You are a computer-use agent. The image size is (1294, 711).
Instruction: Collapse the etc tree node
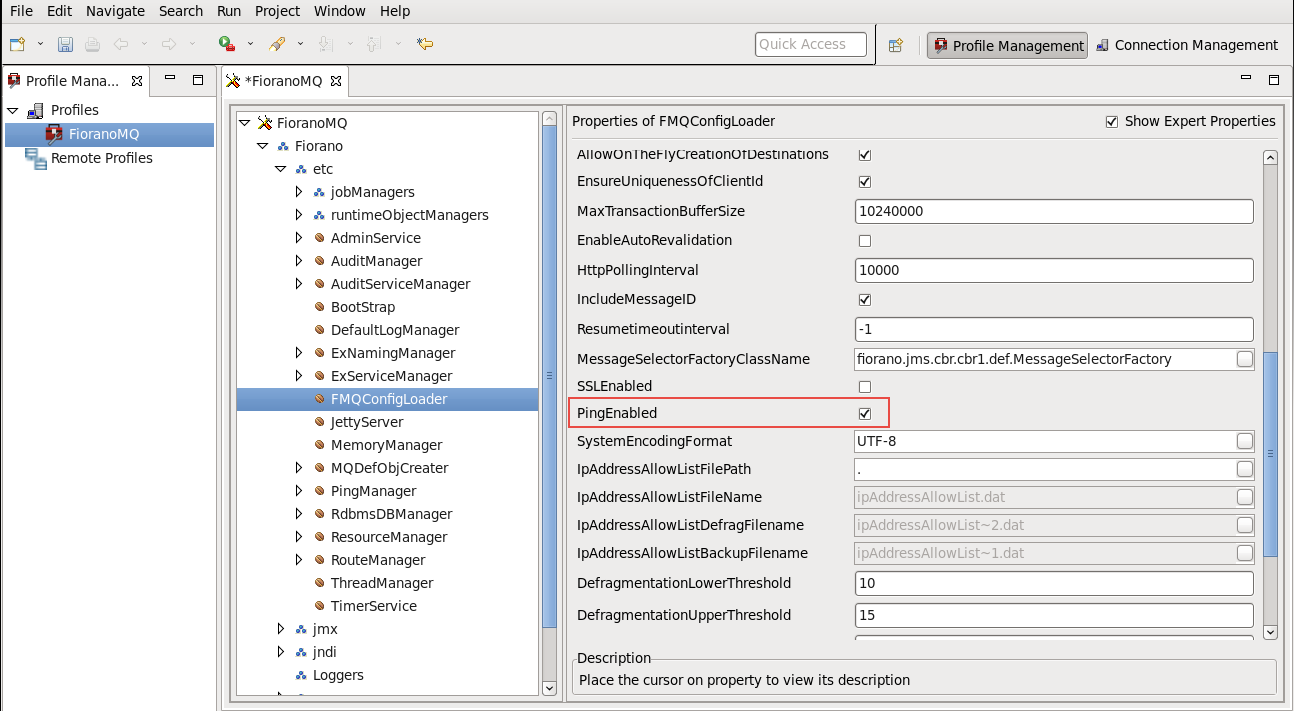tap(281, 169)
